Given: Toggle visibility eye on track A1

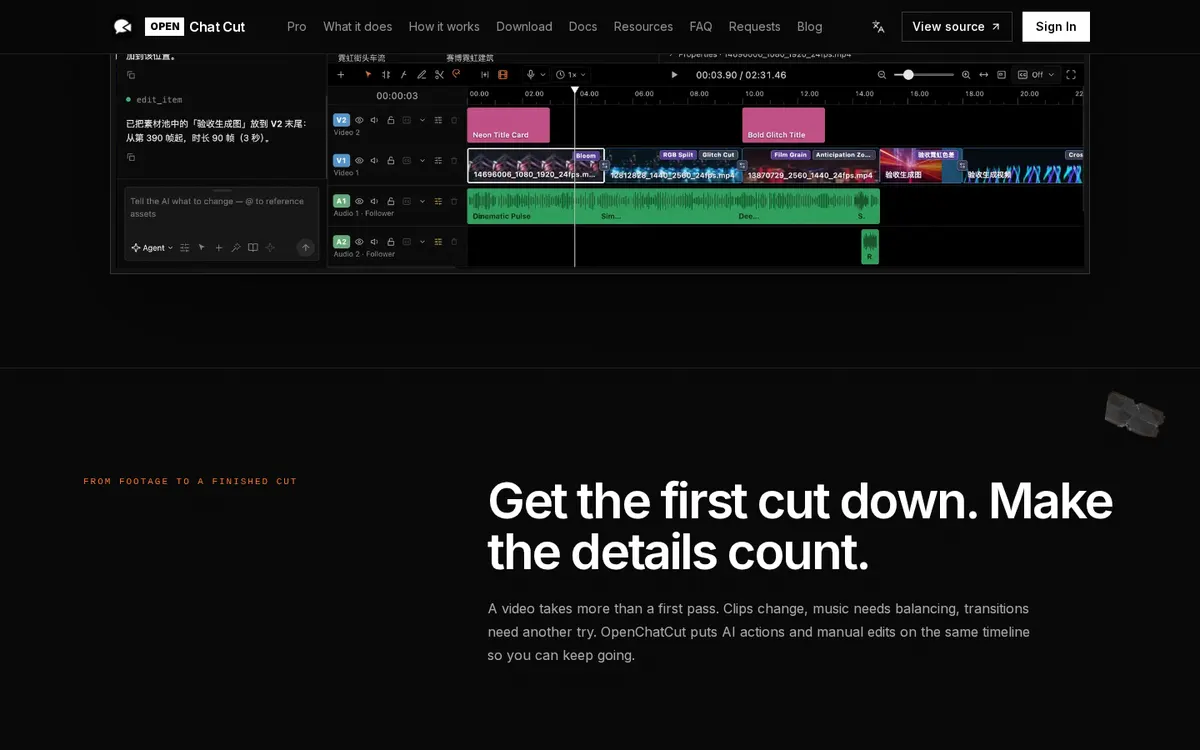Looking at the screenshot, I should 359,201.
